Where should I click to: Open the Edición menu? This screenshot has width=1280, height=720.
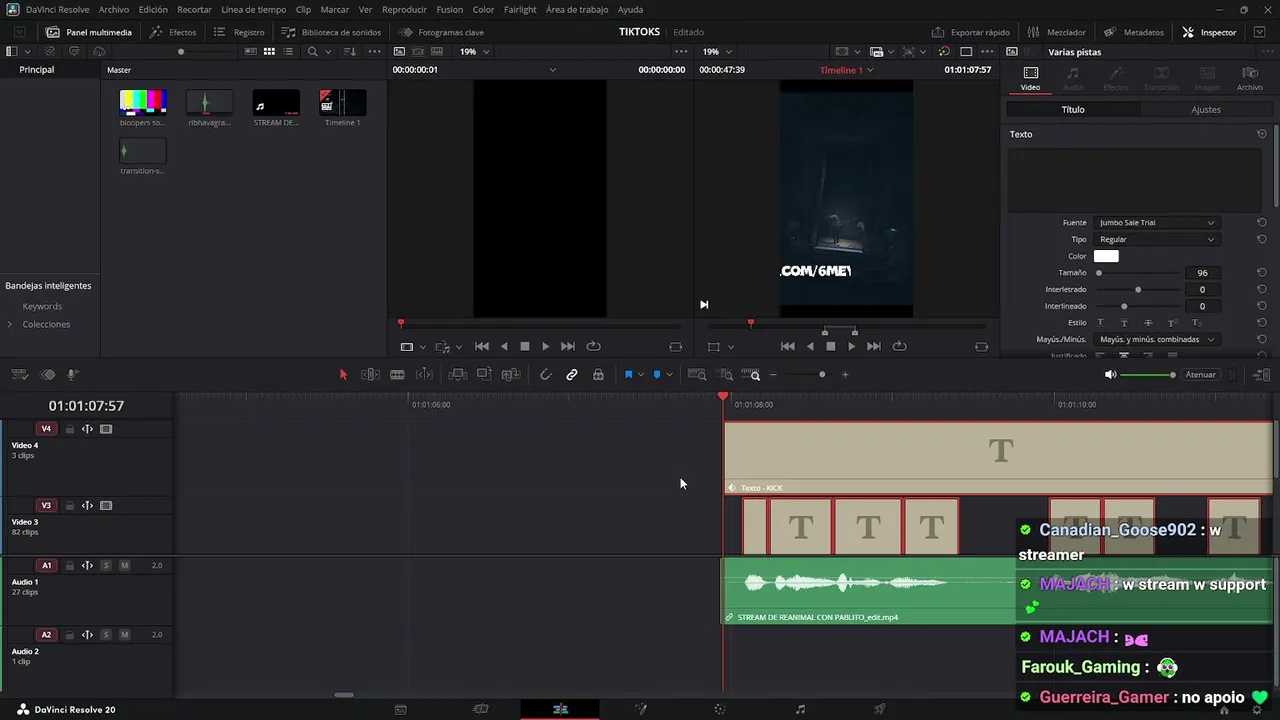pyautogui.click(x=153, y=9)
